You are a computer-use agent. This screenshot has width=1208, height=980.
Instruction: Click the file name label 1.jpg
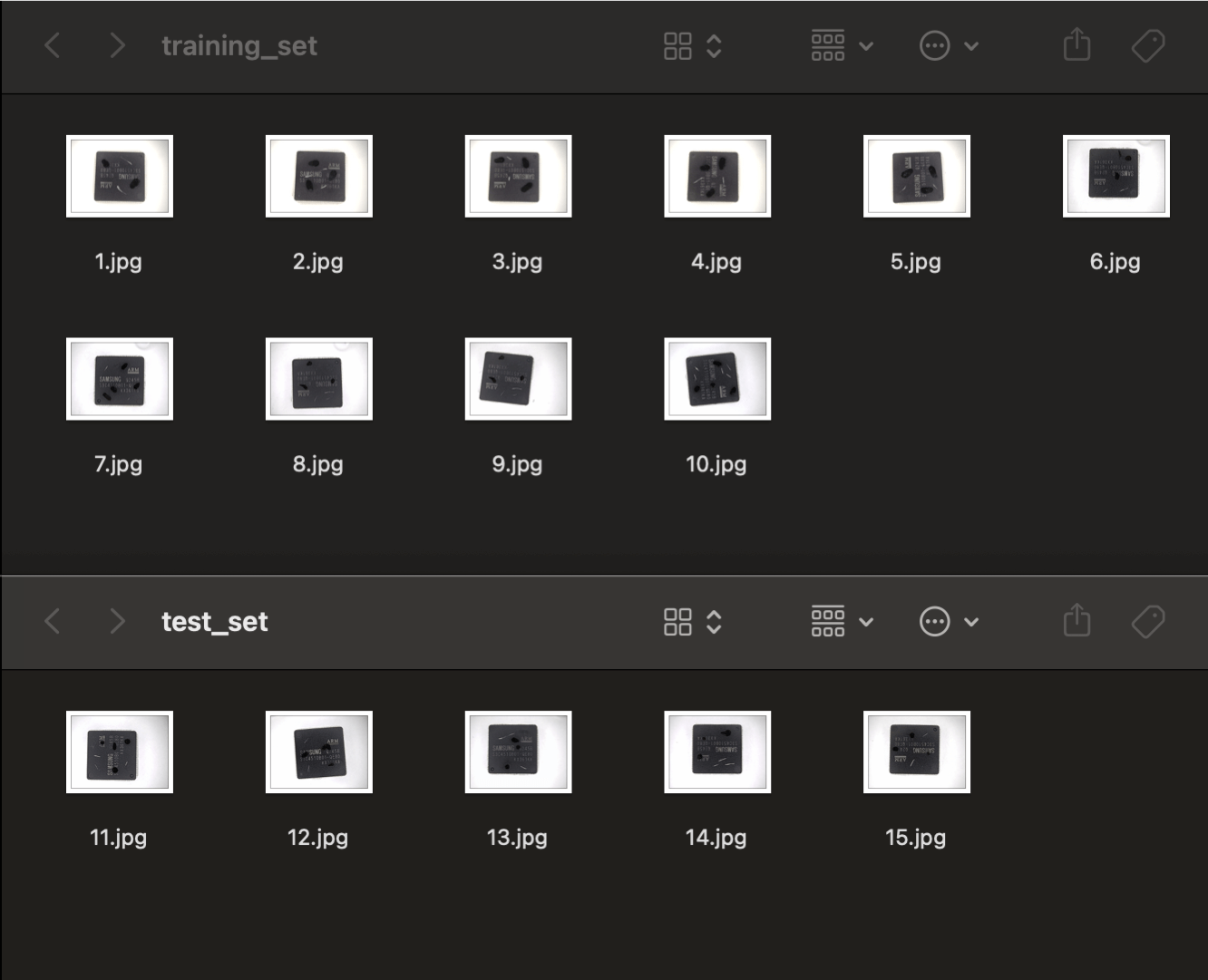click(119, 262)
